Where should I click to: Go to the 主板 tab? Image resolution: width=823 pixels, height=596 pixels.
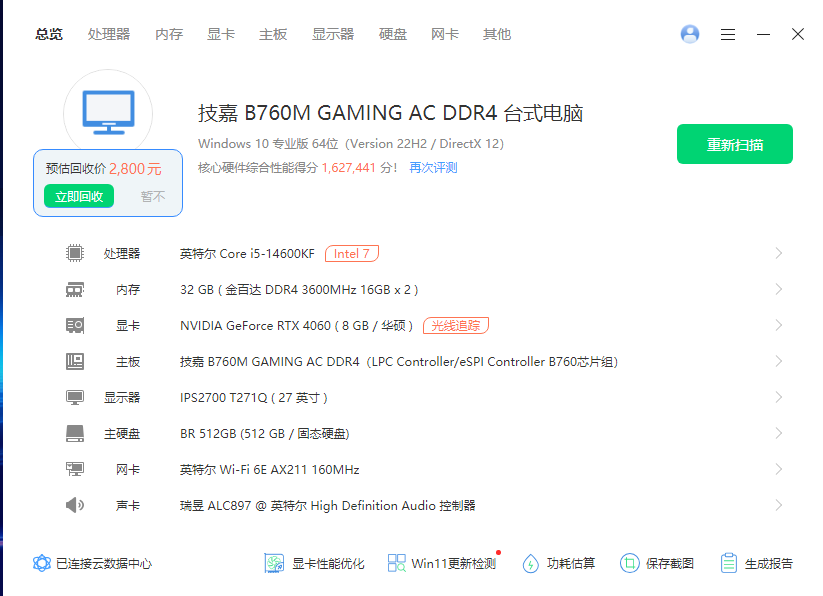coord(273,35)
